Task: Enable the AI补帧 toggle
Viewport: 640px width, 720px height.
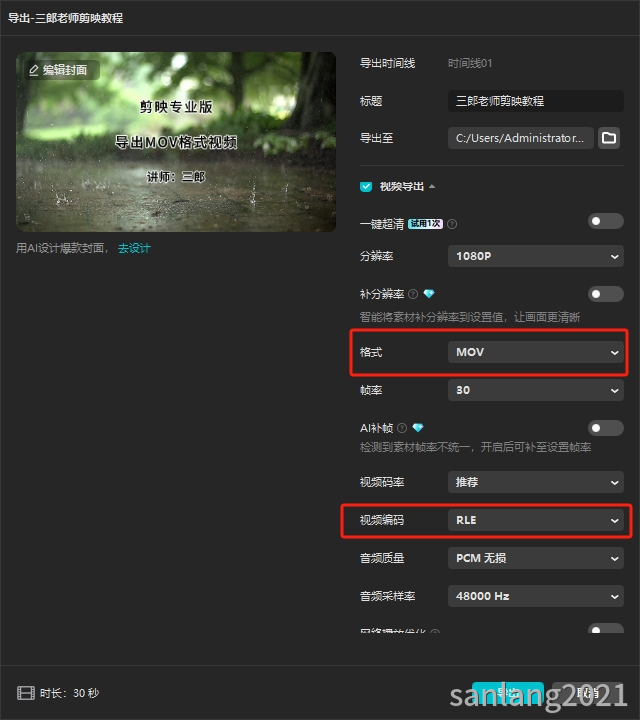Action: pyautogui.click(x=606, y=428)
